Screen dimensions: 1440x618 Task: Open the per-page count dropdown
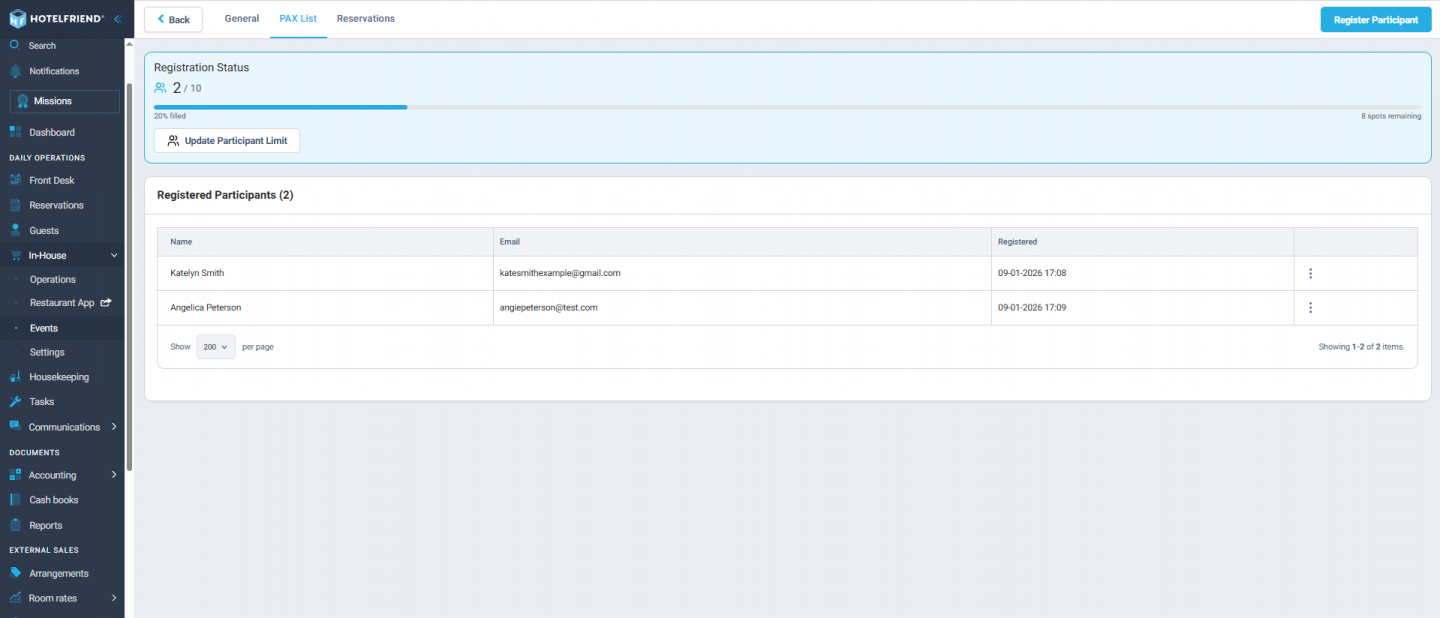[x=214, y=346]
